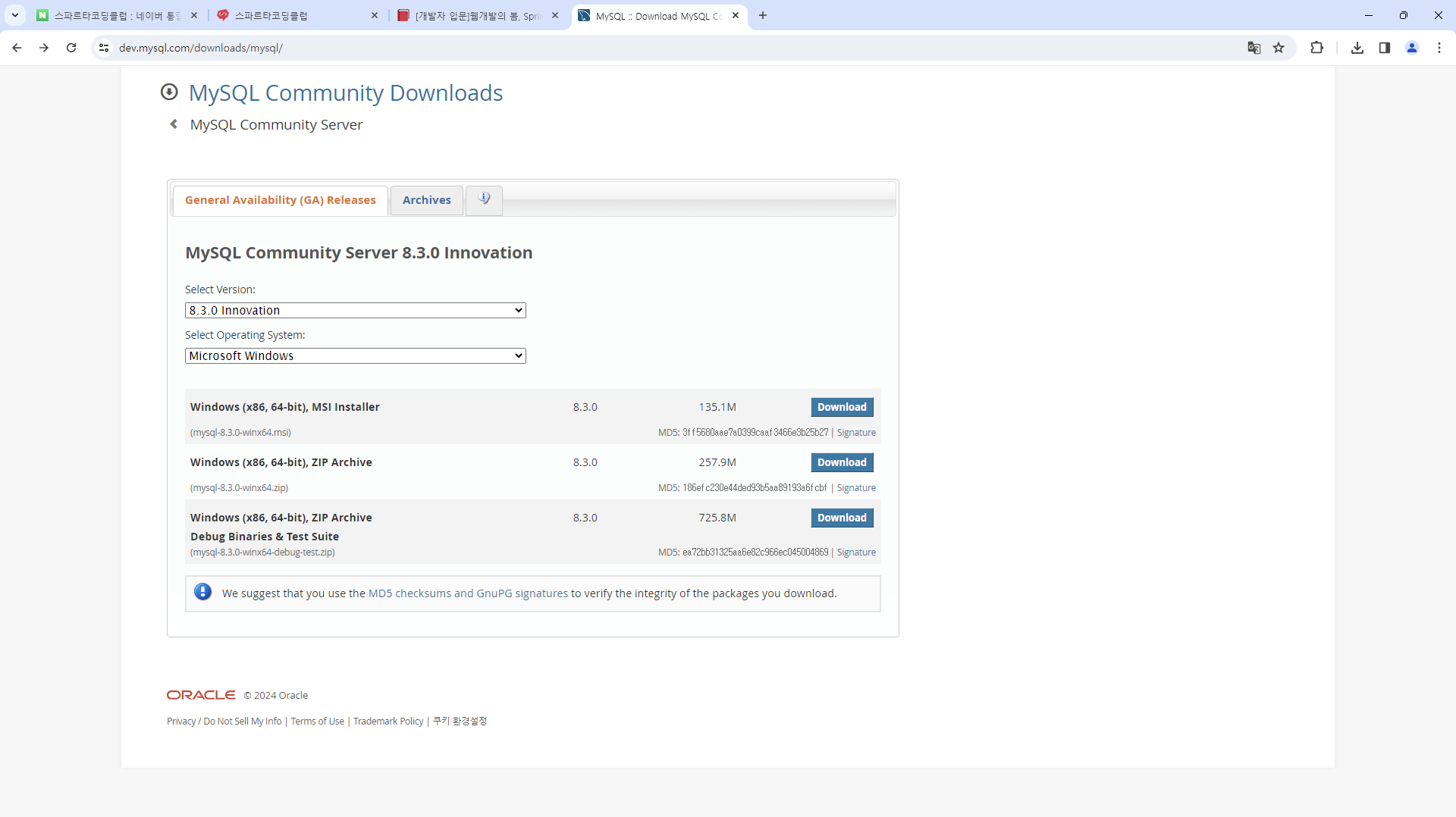
Task: Open the Chrome profile menu
Action: [1412, 48]
